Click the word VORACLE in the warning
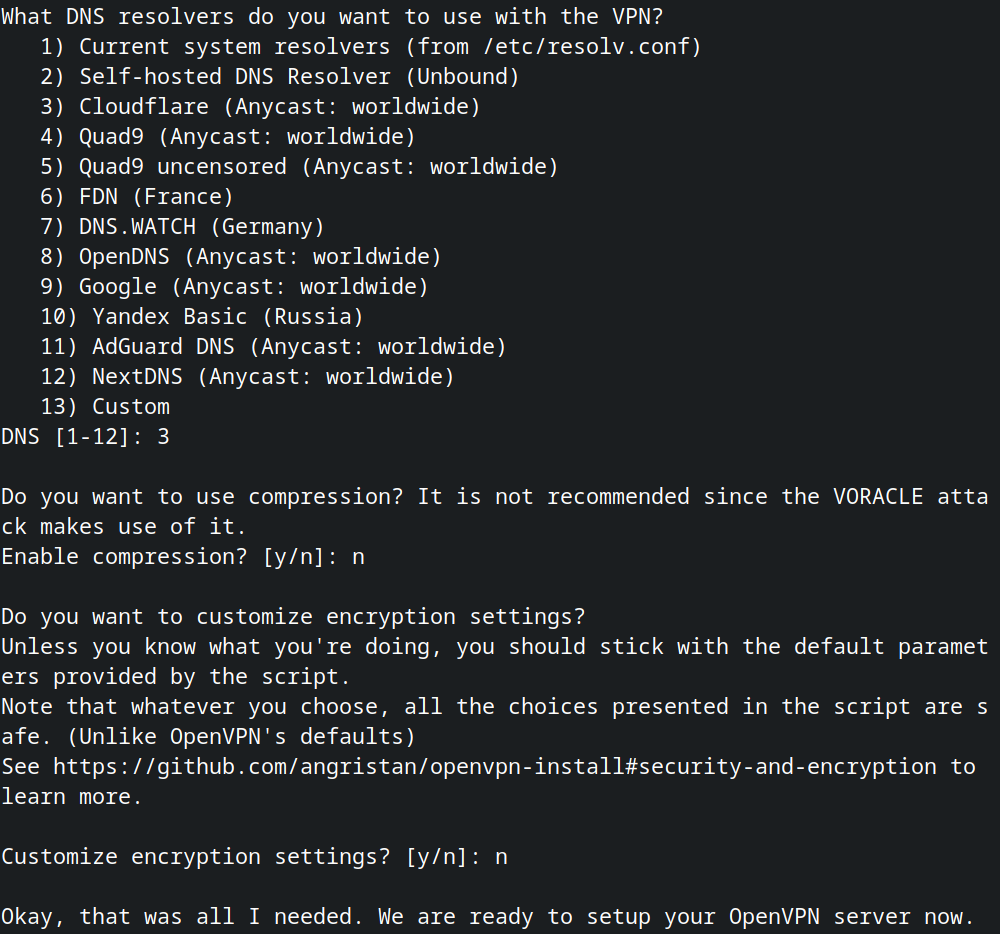This screenshot has width=1000, height=934. [x=878, y=497]
